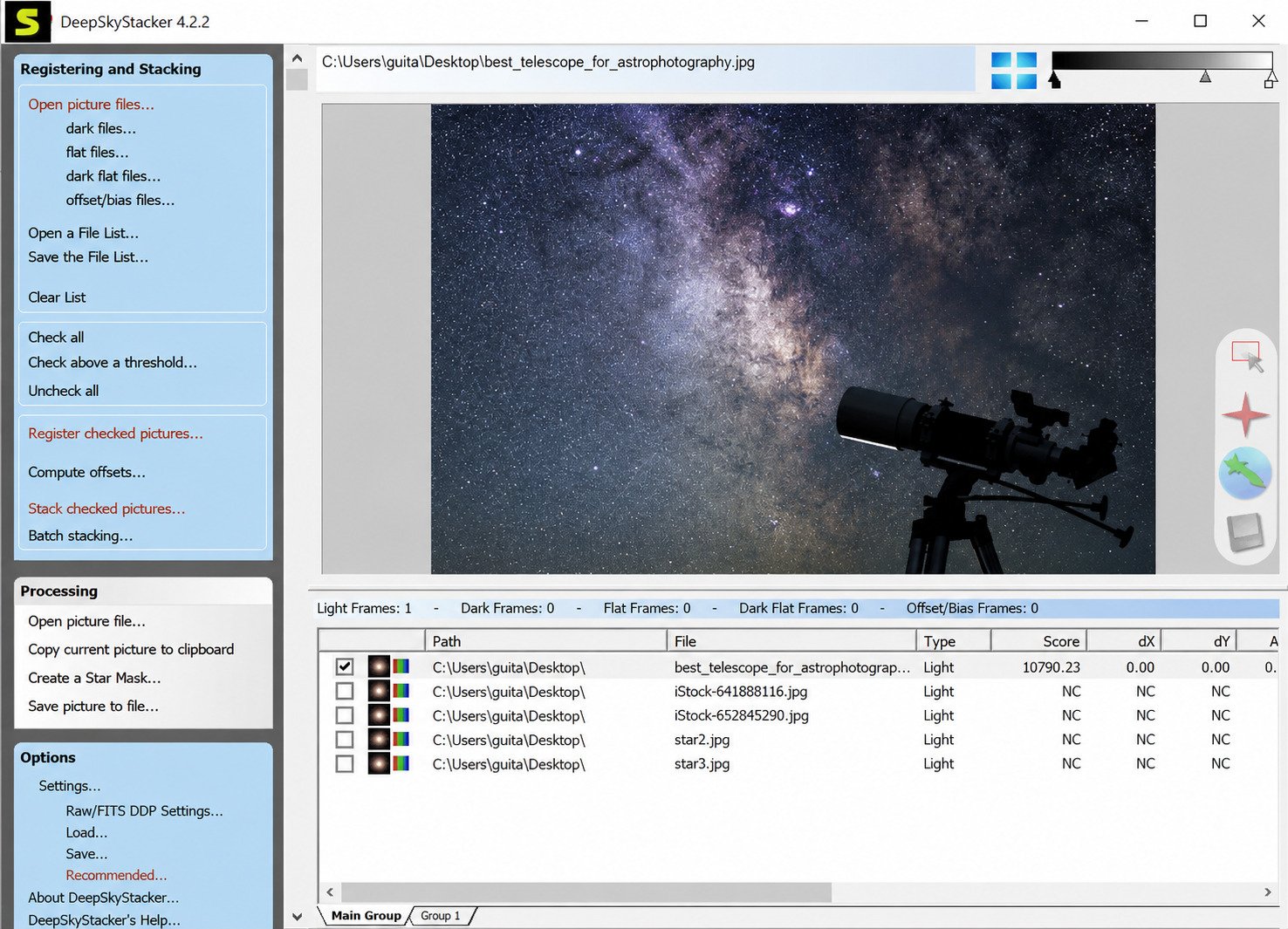Open picture files in Registering section
The image size is (1288, 929).
pyautogui.click(x=91, y=105)
